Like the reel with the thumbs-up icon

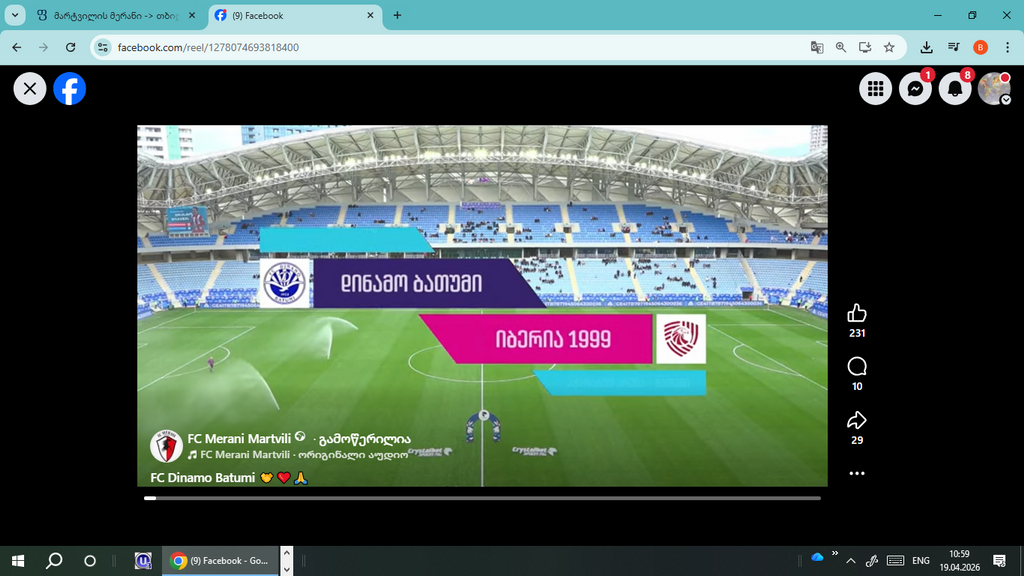(x=857, y=313)
